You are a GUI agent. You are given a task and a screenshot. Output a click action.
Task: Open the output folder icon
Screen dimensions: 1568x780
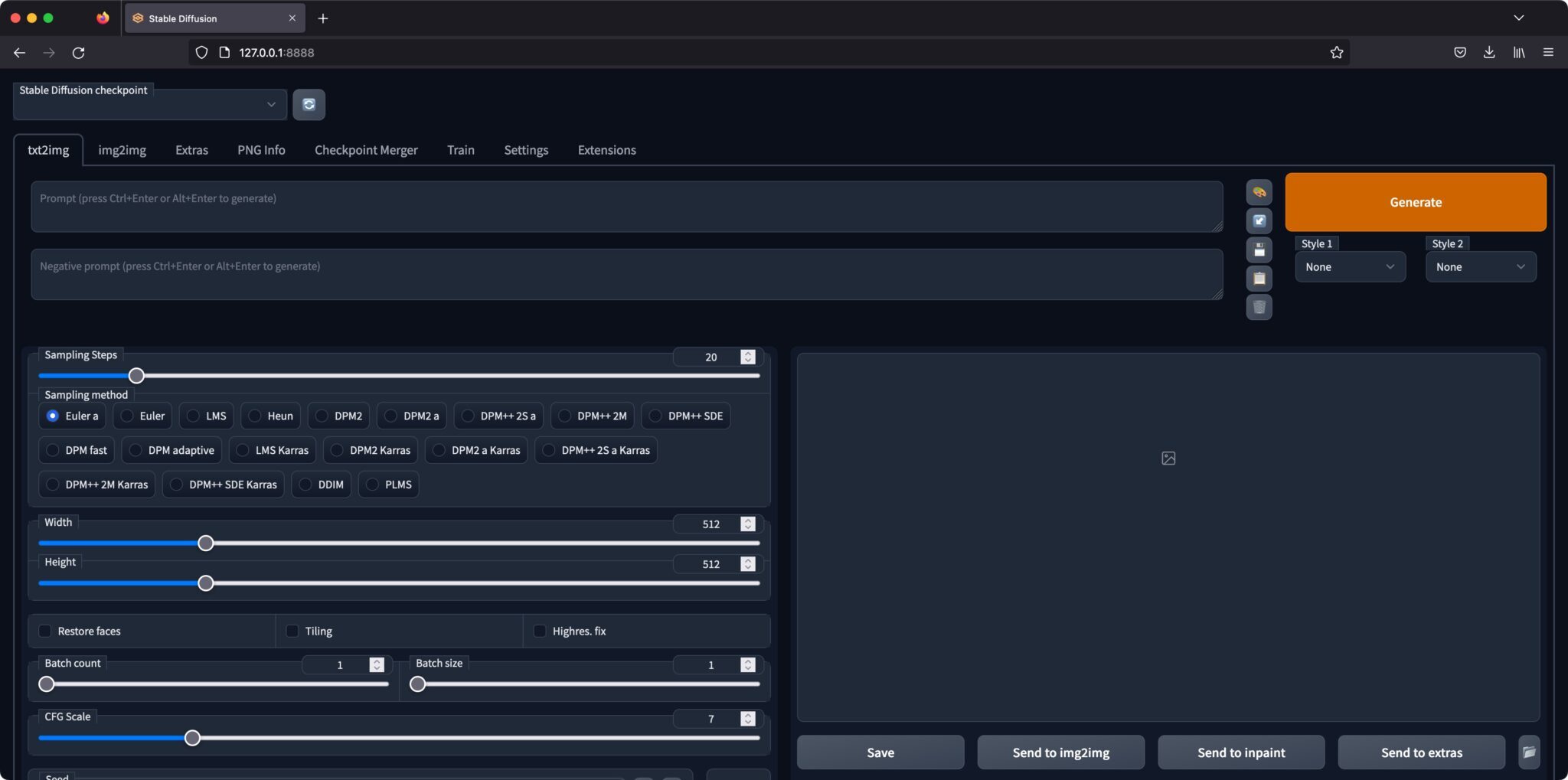coord(1528,752)
